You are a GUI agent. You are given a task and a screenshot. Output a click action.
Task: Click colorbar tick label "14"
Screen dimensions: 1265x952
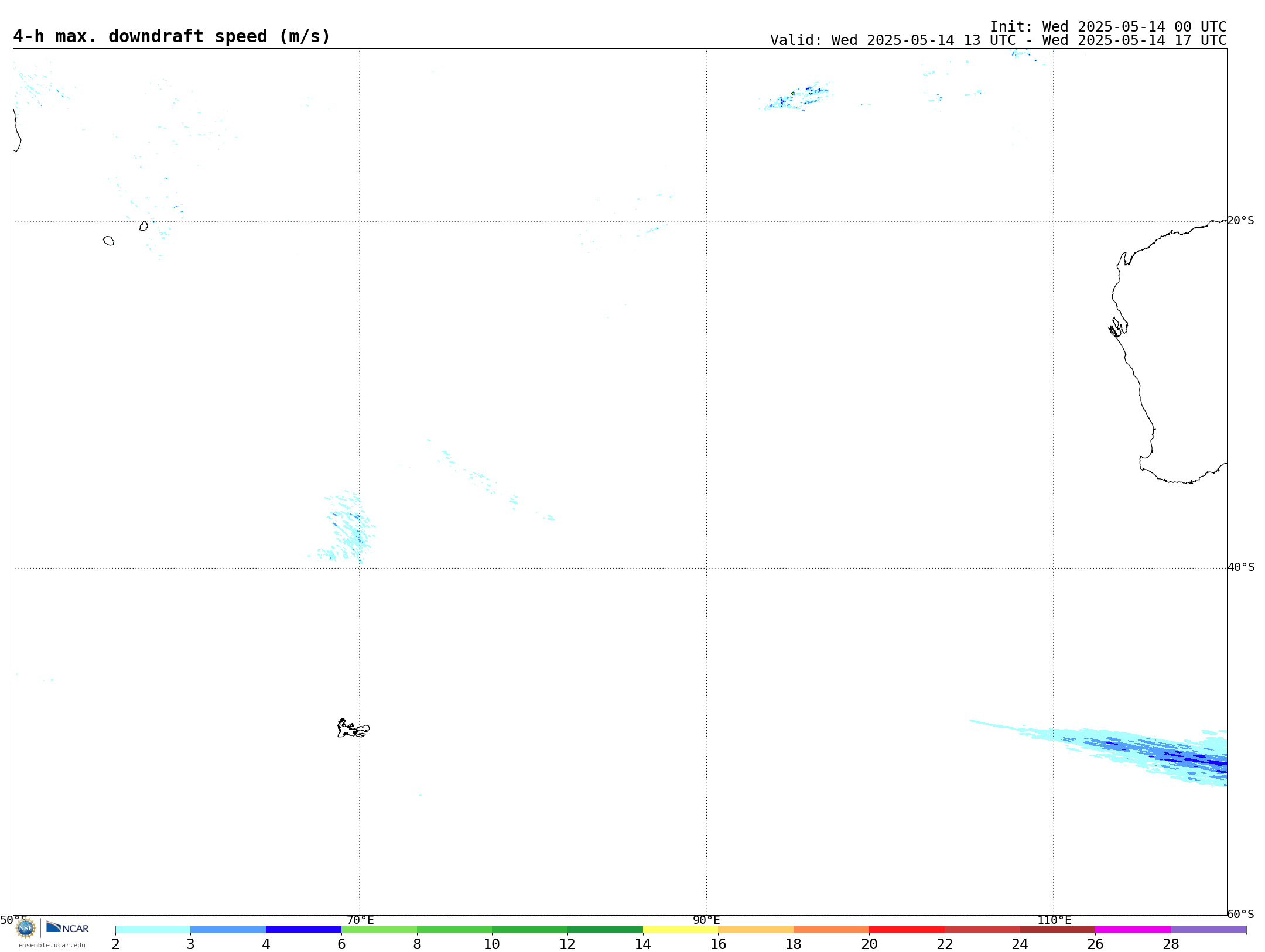click(x=643, y=944)
